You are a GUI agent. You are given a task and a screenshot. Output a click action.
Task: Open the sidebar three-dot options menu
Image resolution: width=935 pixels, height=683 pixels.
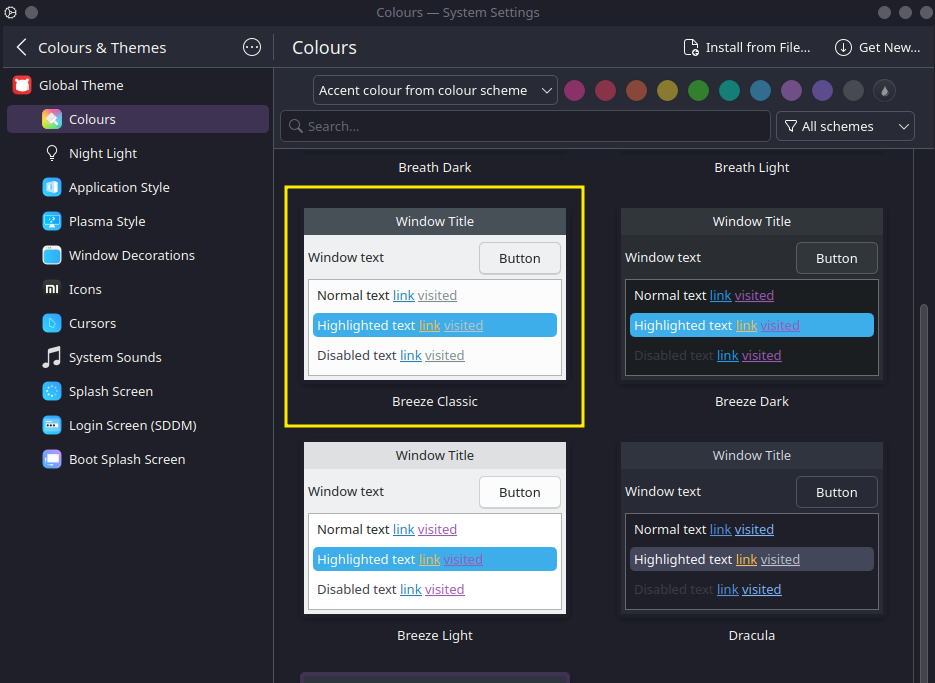coord(252,47)
